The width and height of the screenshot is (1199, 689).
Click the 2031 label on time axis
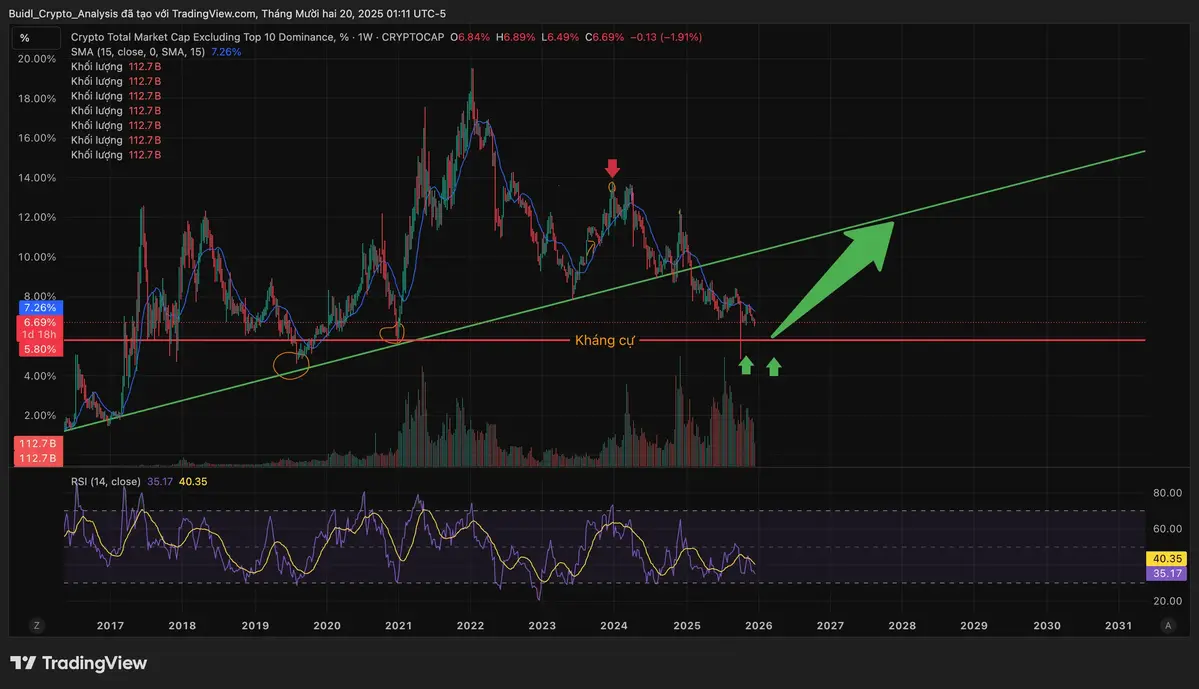1118,625
